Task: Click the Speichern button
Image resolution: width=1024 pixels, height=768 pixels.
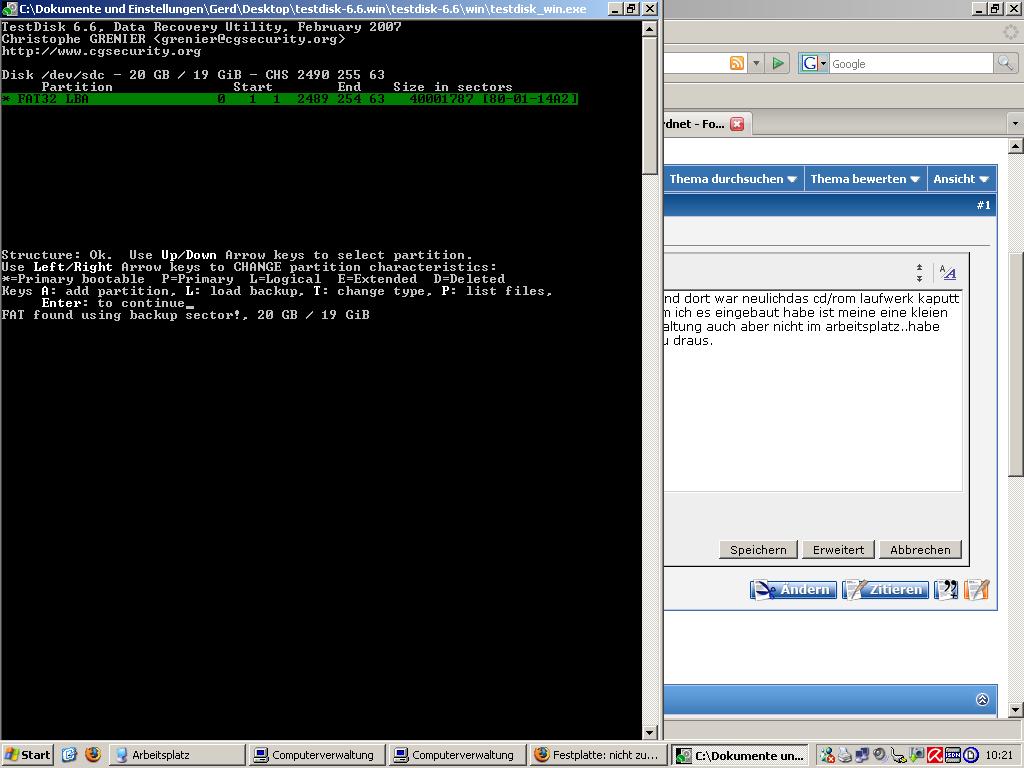Action: [x=758, y=550]
